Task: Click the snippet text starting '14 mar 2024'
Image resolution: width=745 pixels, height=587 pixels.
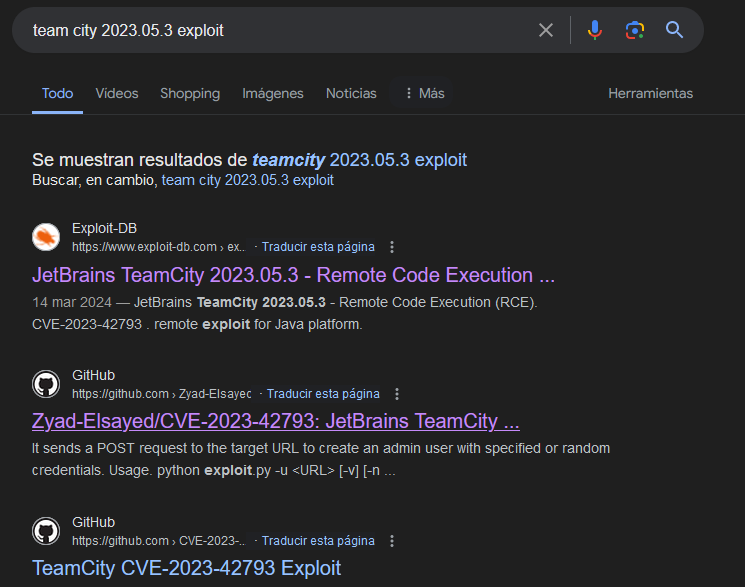Action: click(285, 302)
